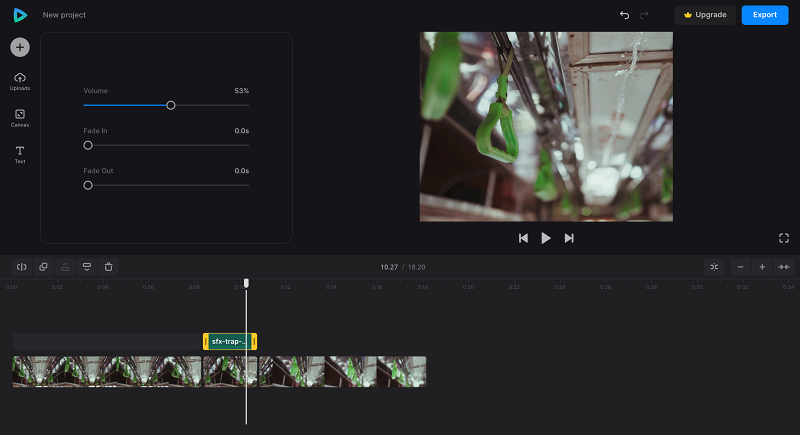Screen dimensions: 800x435
Task: Click the audio clip's right trim handle
Action: point(254,341)
